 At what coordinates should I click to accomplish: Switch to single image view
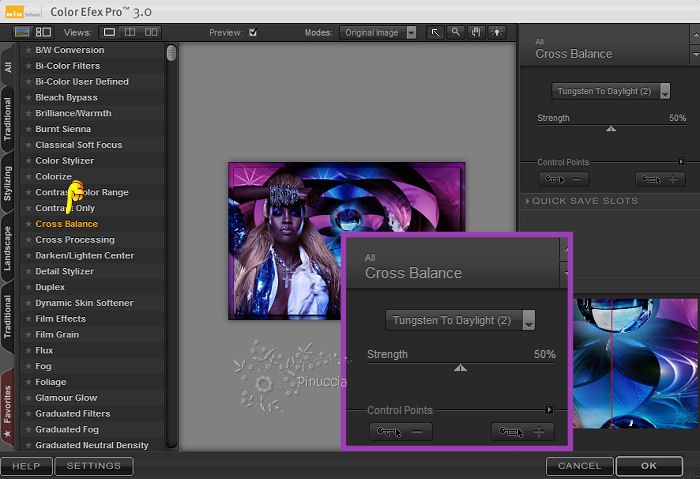tap(110, 33)
